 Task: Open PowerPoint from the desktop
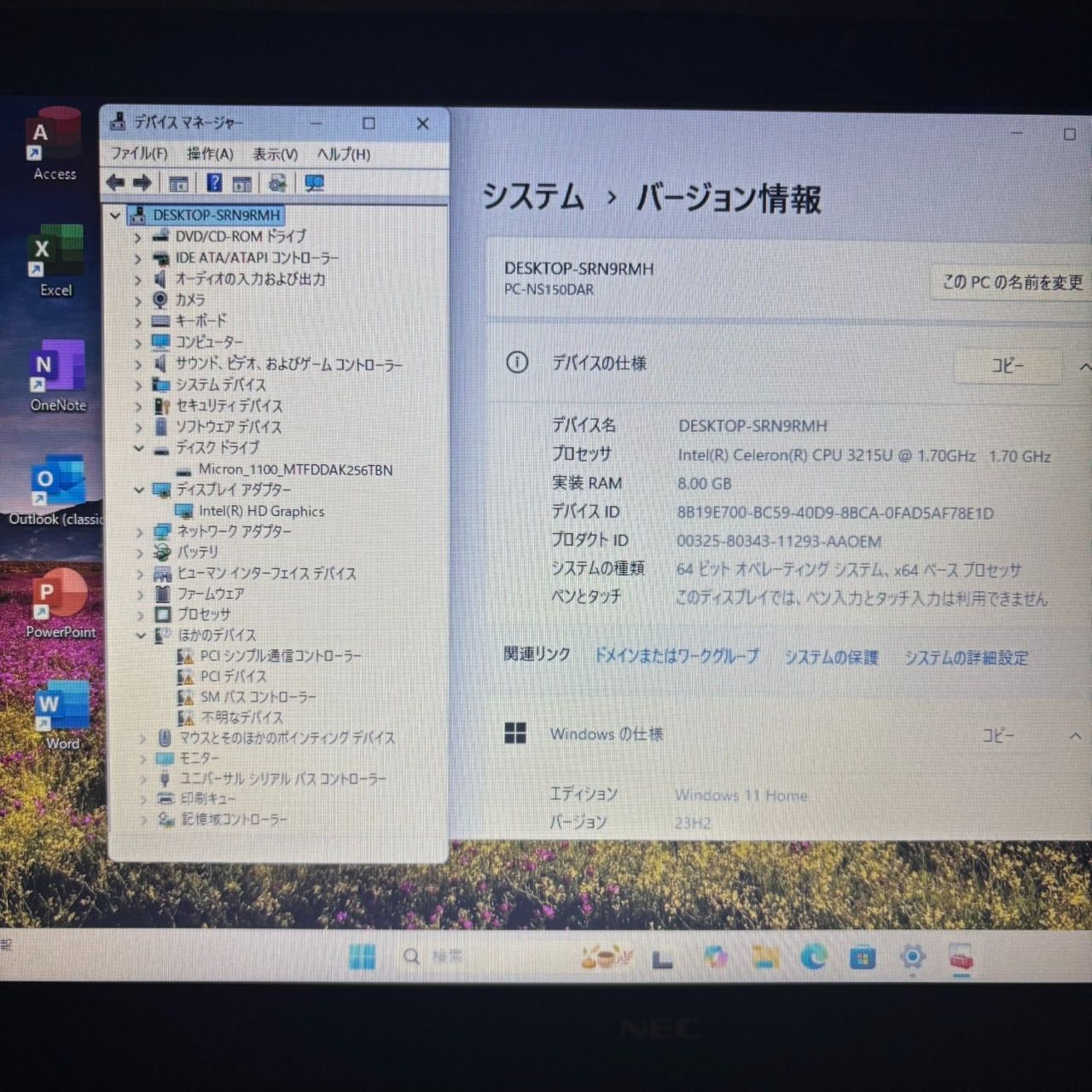(x=61, y=597)
